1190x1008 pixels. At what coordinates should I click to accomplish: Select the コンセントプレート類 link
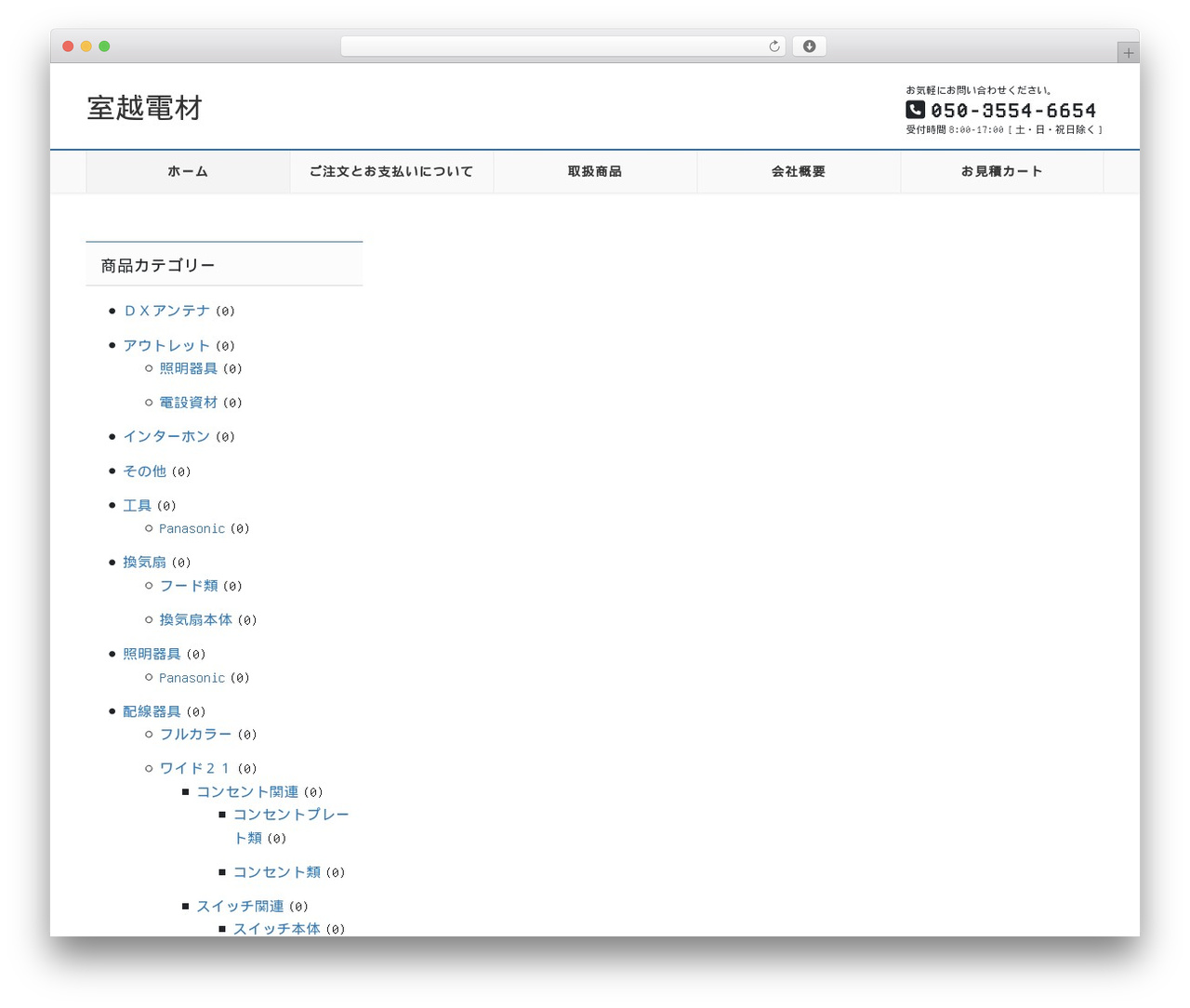click(x=291, y=826)
